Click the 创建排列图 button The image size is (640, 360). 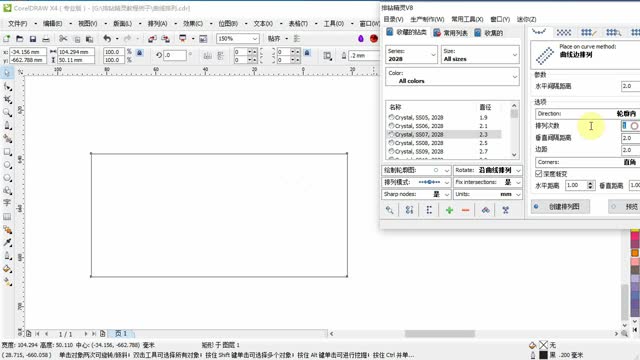click(x=560, y=207)
